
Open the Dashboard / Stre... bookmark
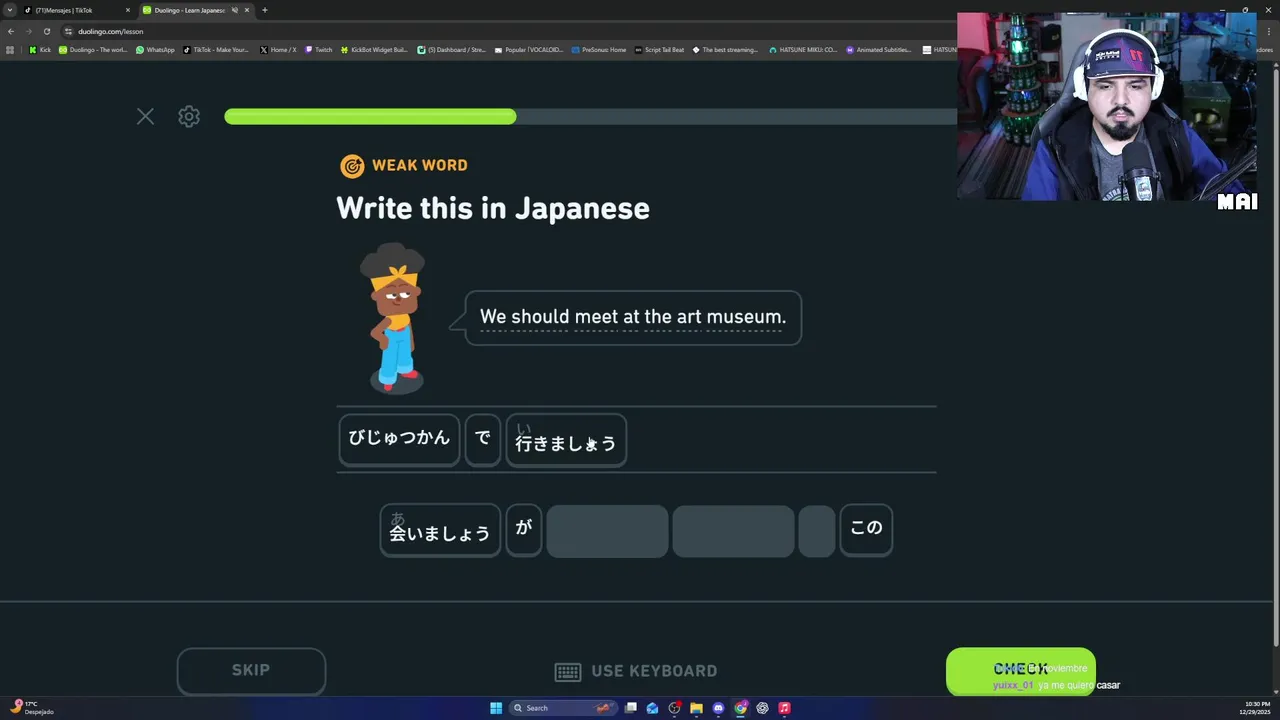451,49
